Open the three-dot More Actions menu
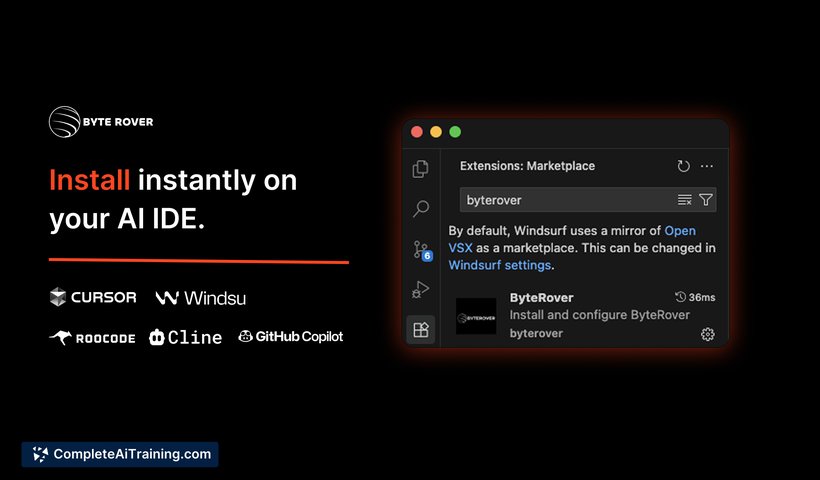Image resolution: width=820 pixels, height=480 pixels. [x=707, y=166]
